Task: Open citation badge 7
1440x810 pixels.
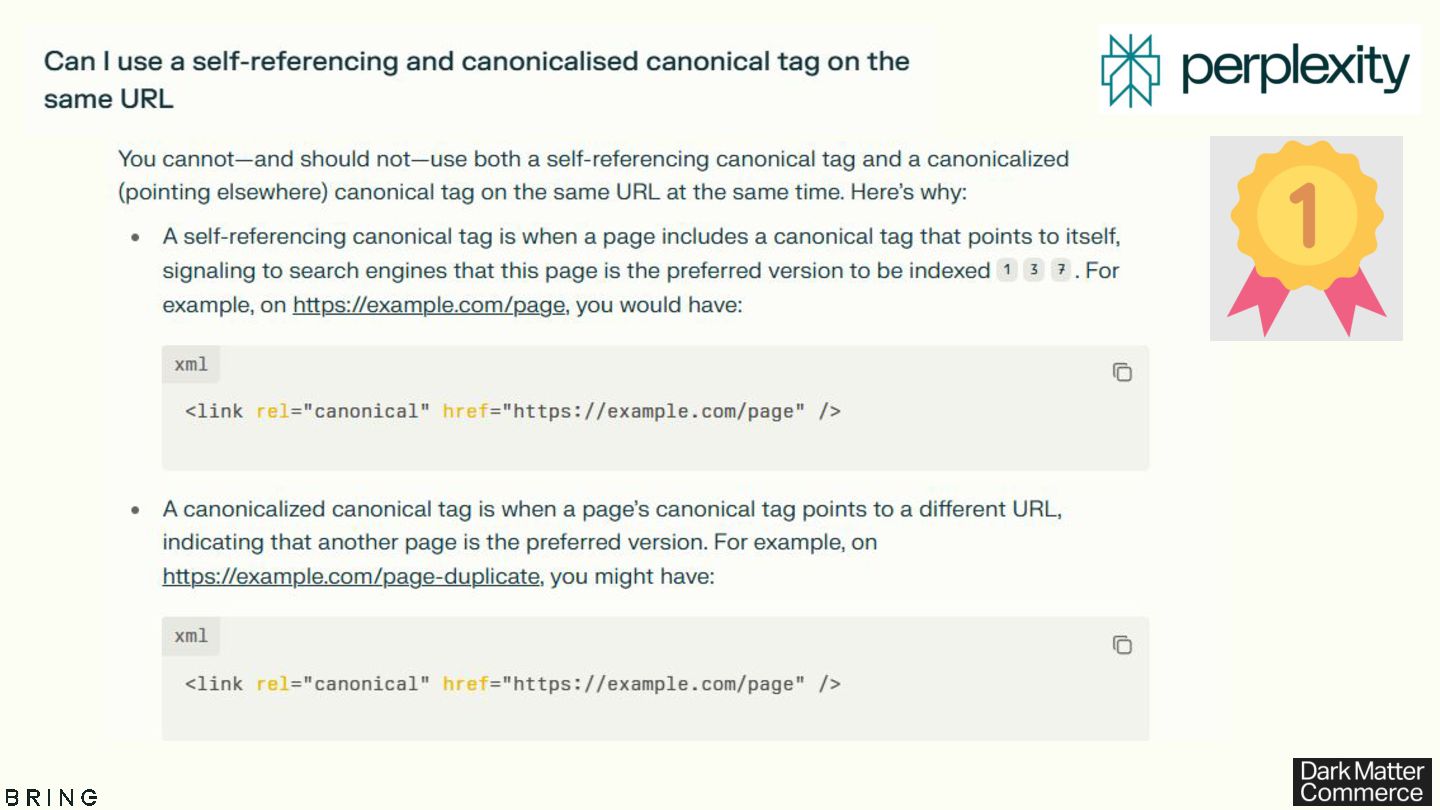Action: [x=1060, y=271]
